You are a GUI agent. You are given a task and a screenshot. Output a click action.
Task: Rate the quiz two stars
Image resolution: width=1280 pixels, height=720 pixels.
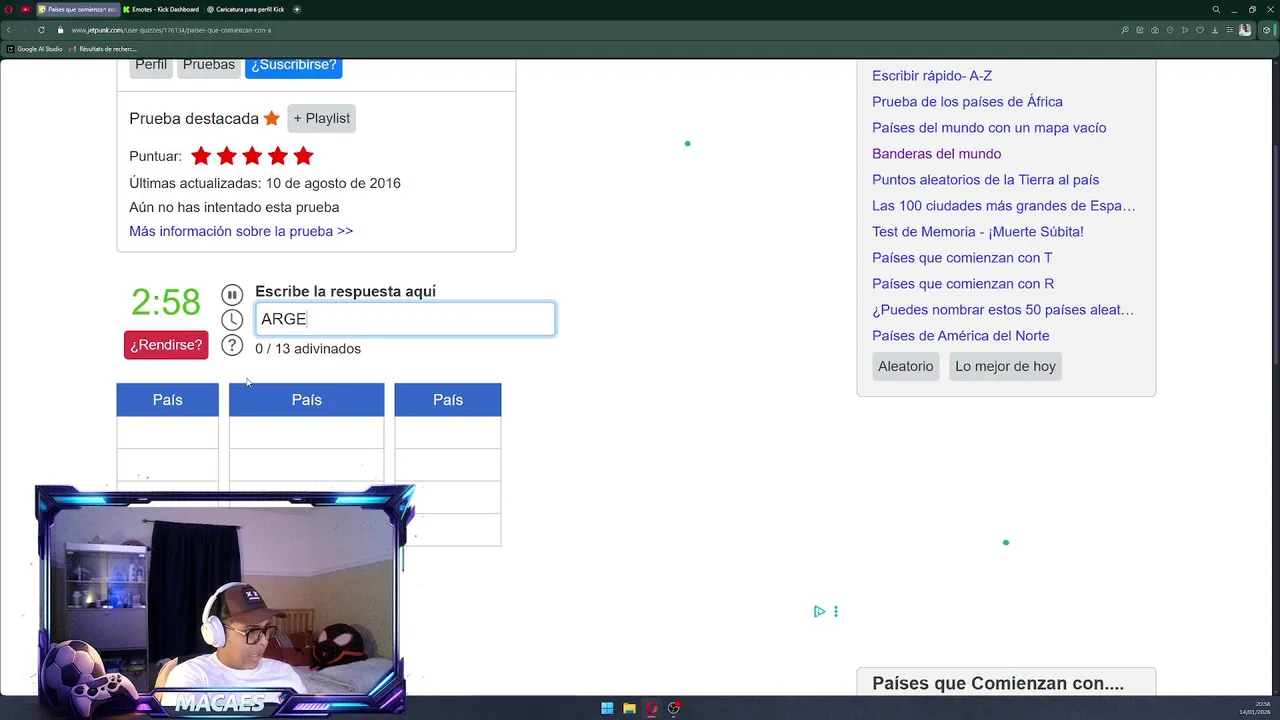(227, 156)
